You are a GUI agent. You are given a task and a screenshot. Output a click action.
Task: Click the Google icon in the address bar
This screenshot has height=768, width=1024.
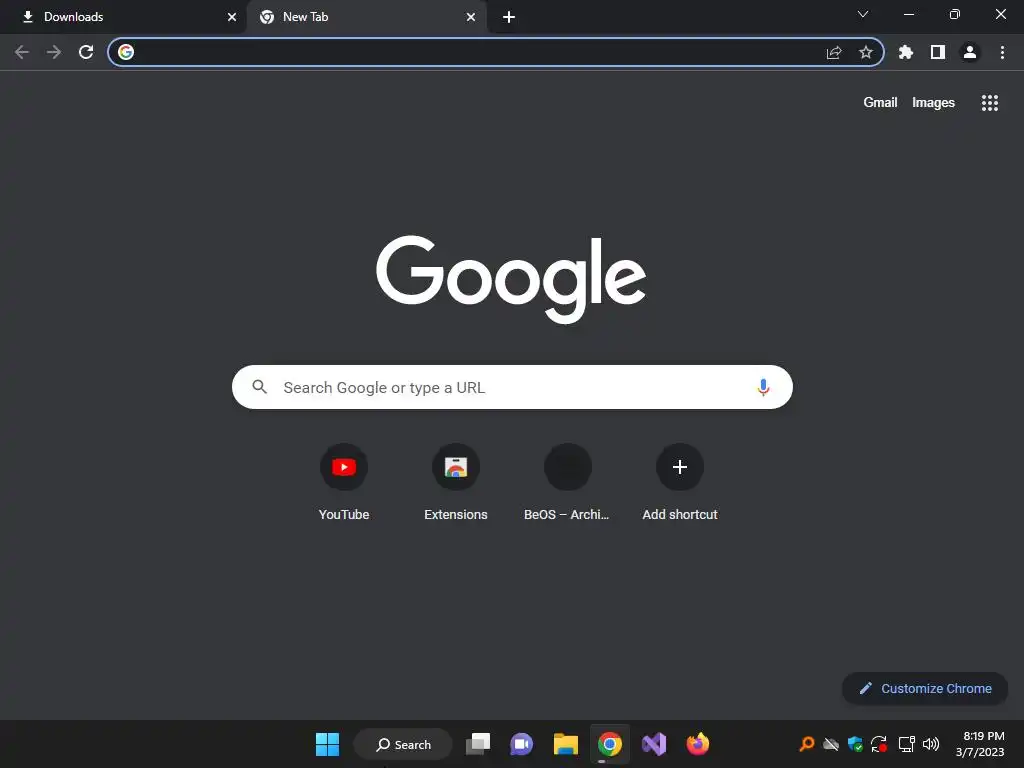tap(126, 52)
